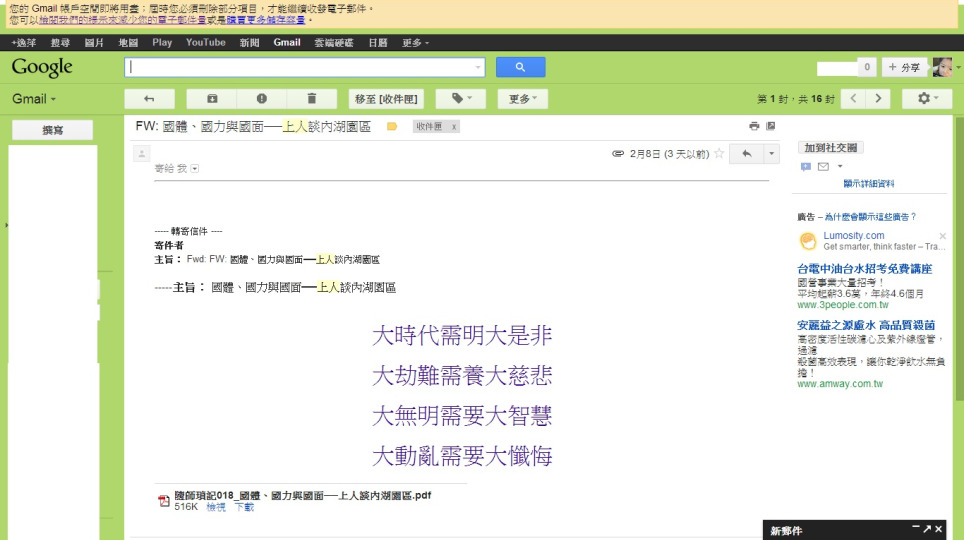Remove the 收件匣 label via its x
Screen dimensions: 964x540
(x=453, y=127)
